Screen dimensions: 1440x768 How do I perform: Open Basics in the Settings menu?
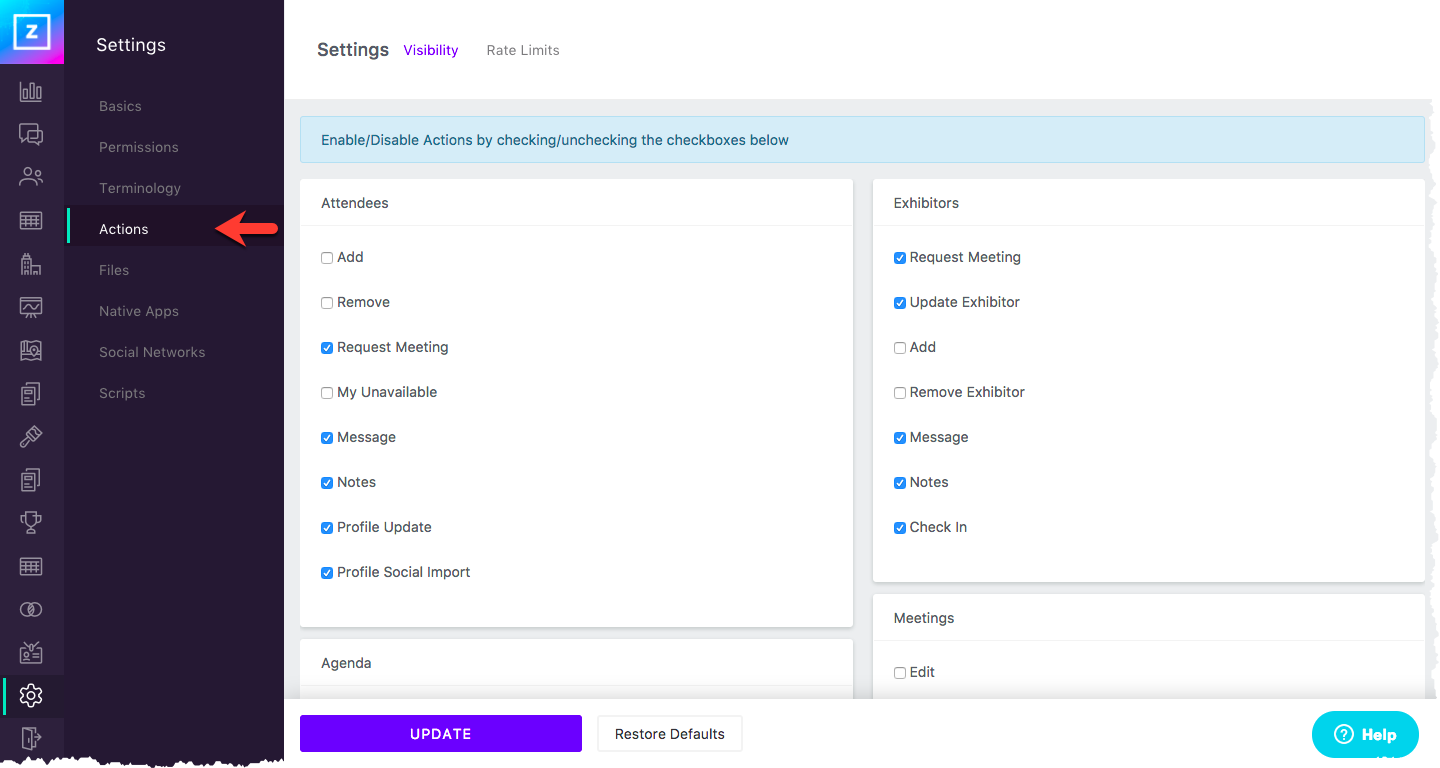tap(120, 106)
